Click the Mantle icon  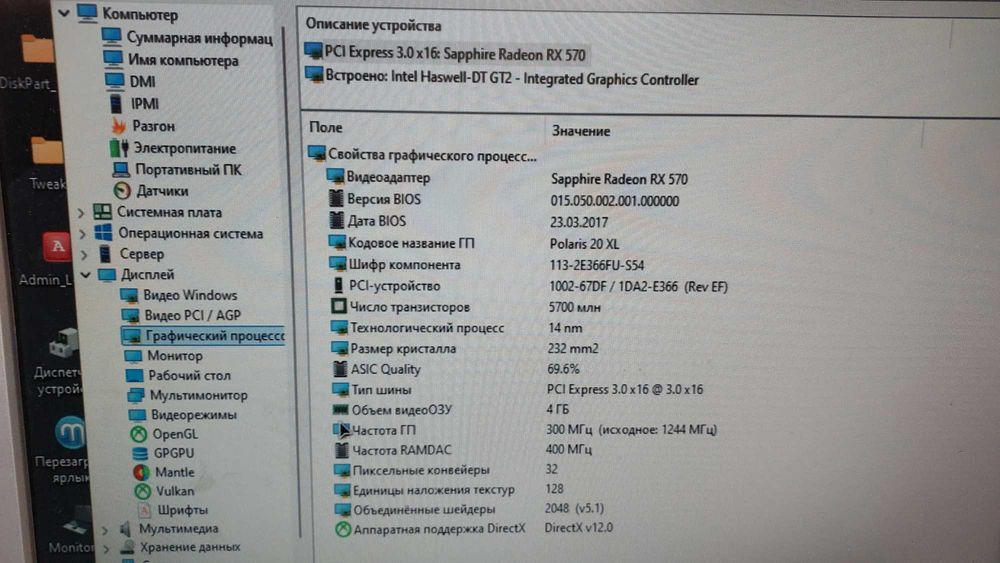click(x=141, y=472)
